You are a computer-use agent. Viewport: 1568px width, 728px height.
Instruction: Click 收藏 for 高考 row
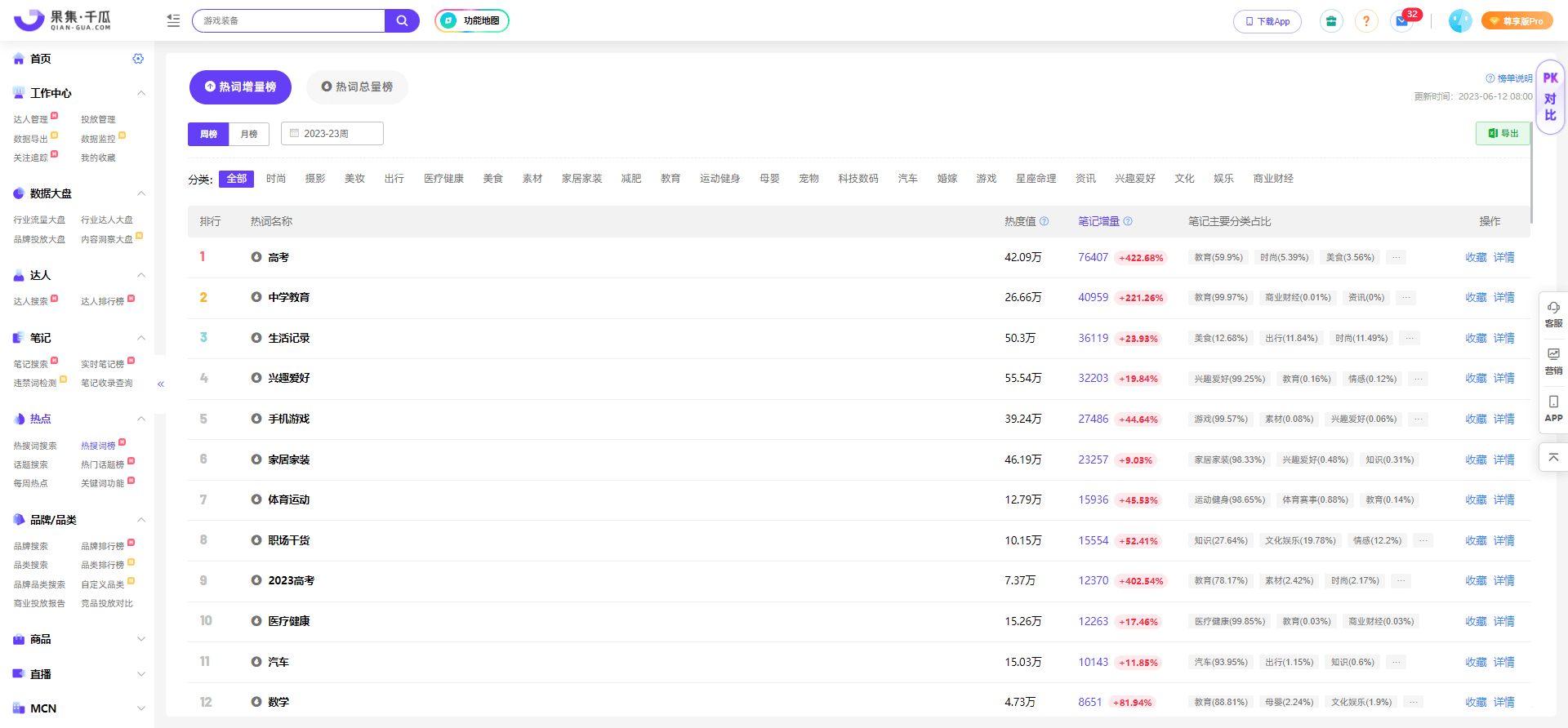[x=1476, y=258]
